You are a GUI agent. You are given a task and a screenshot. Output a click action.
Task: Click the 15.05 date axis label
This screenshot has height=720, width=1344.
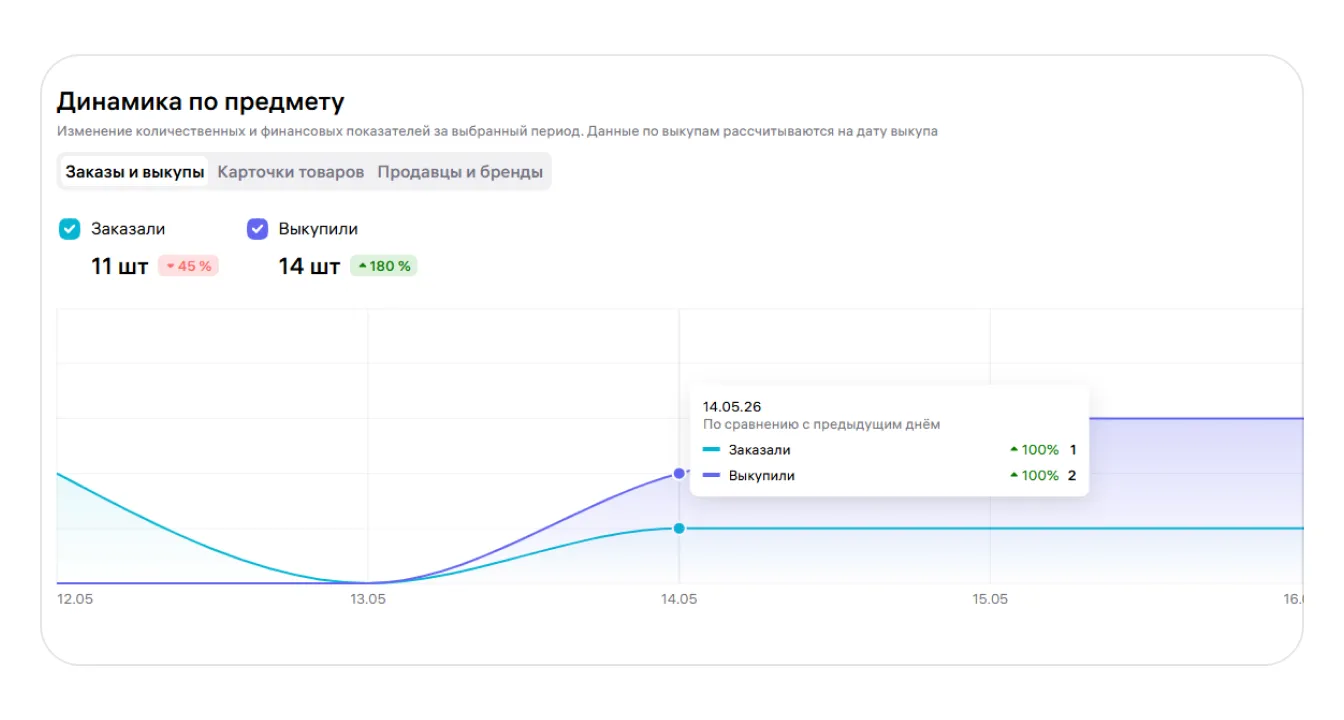tap(990, 599)
